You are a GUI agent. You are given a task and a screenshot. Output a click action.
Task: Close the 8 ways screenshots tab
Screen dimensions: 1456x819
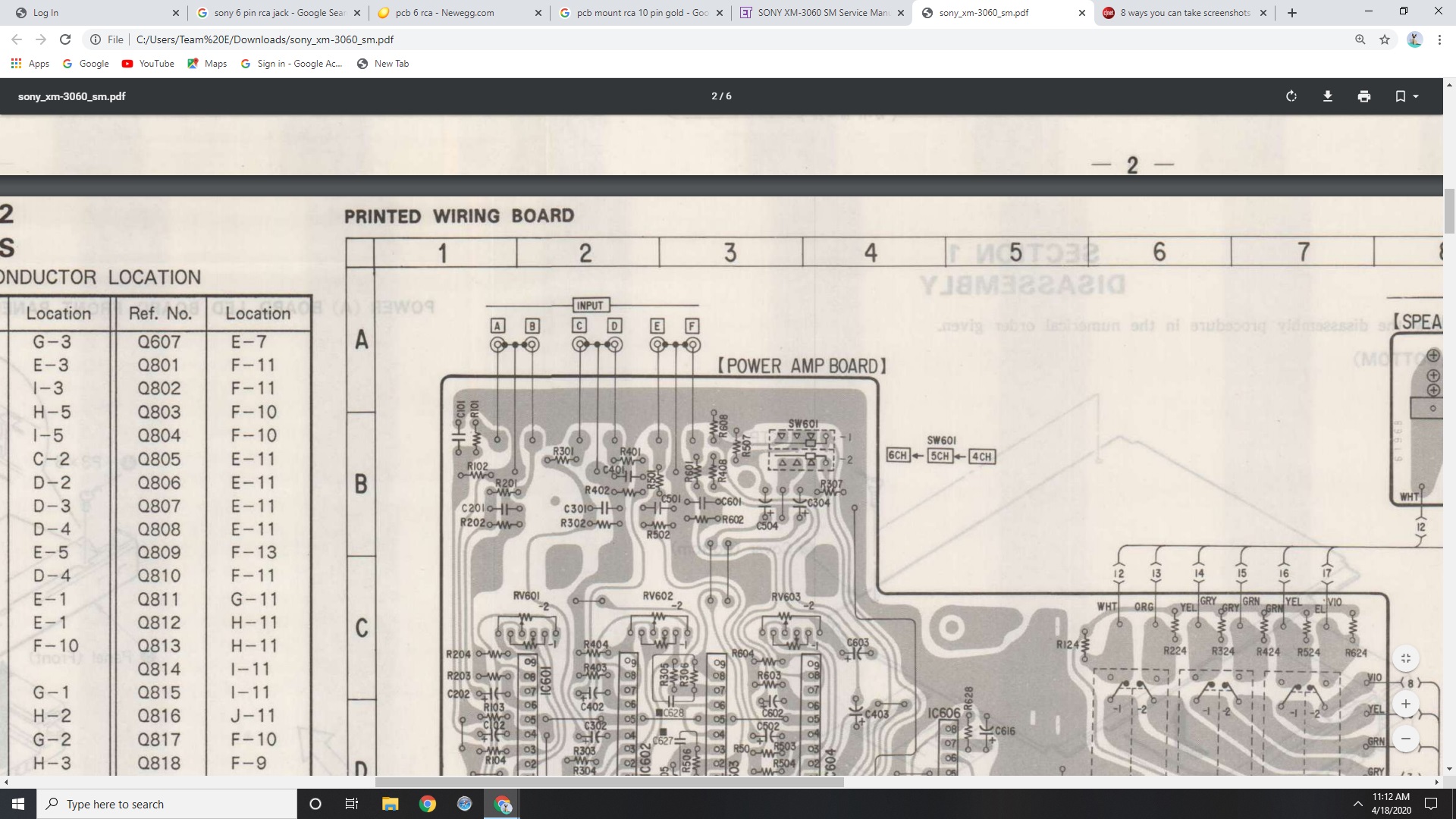1263,13
